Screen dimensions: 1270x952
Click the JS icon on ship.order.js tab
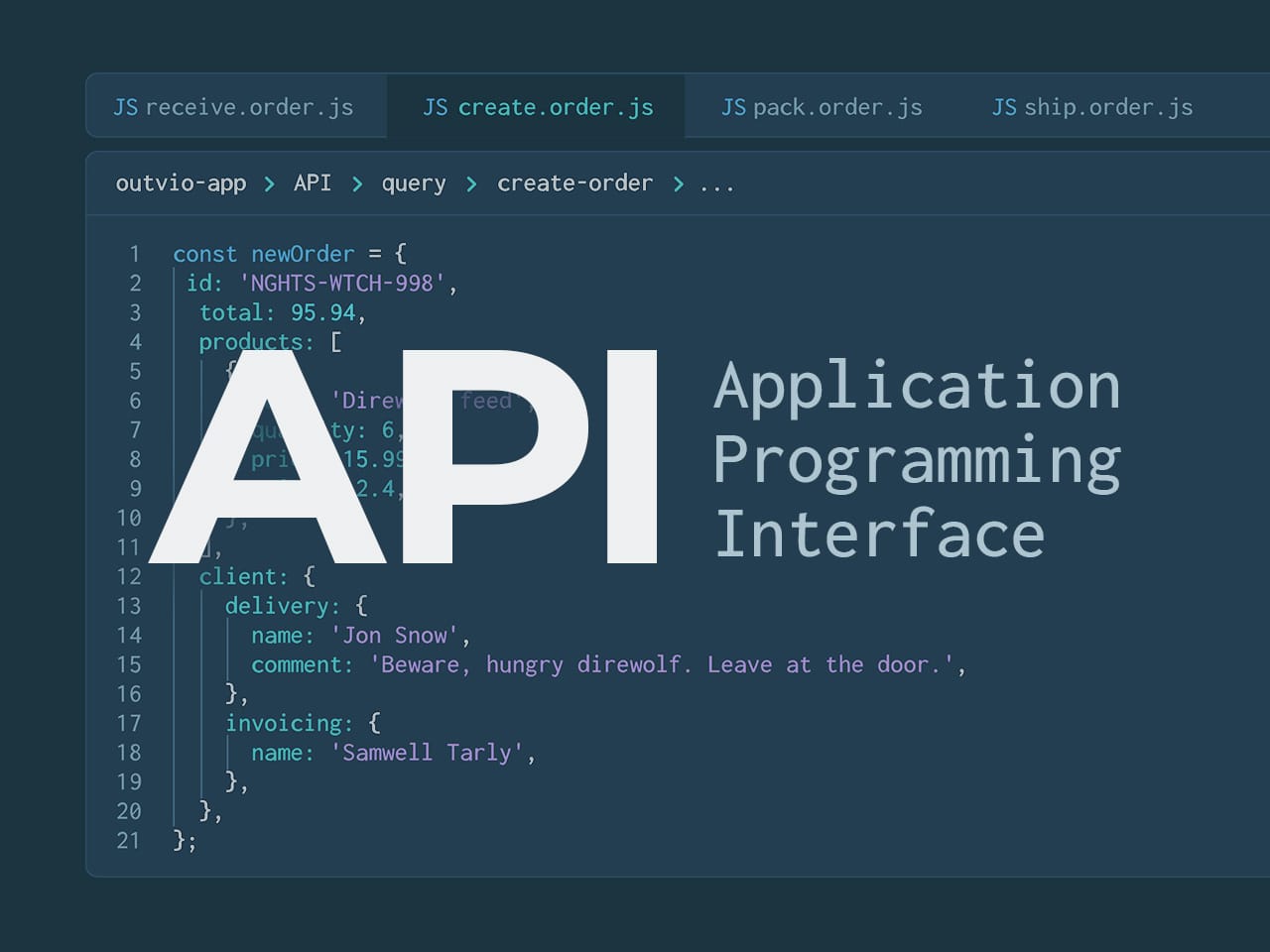coord(1004,107)
